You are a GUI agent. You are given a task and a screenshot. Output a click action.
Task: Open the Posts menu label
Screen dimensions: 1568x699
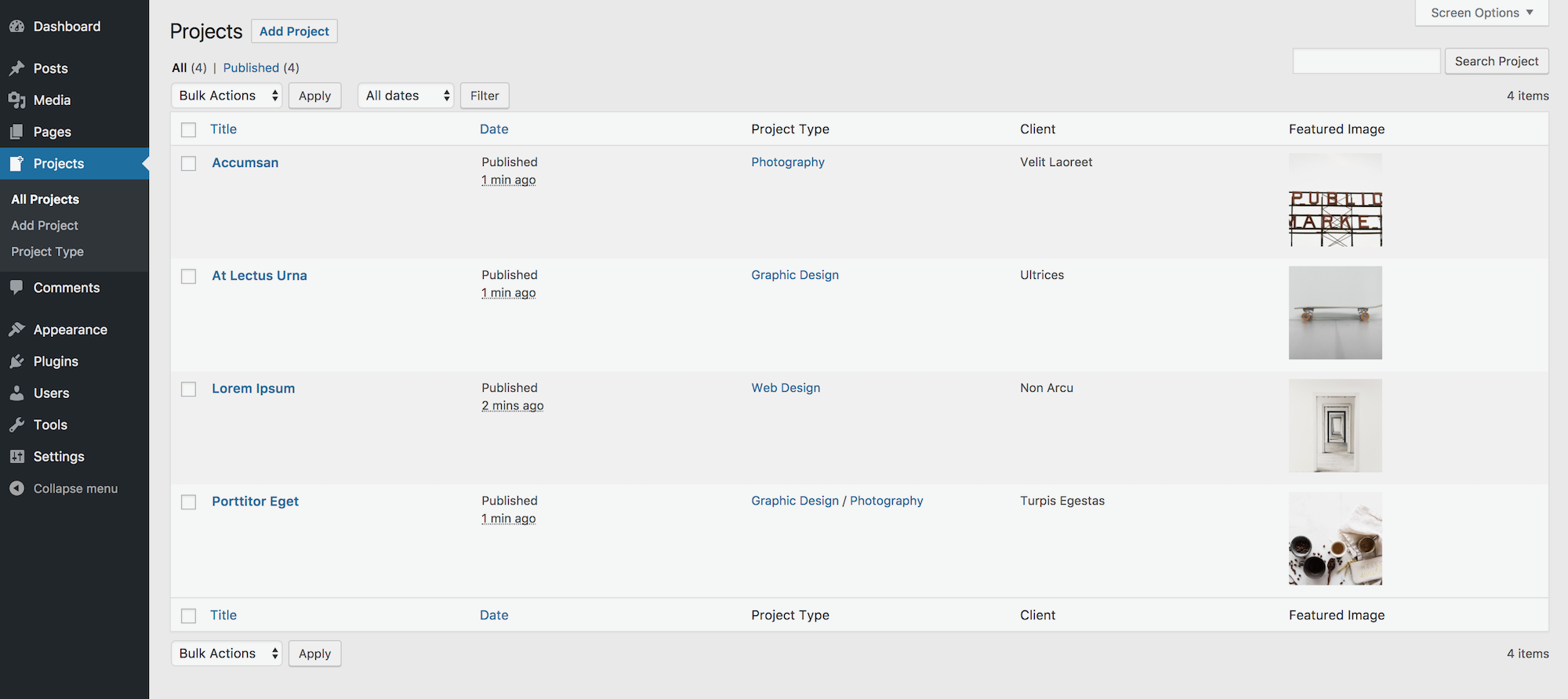click(x=51, y=68)
